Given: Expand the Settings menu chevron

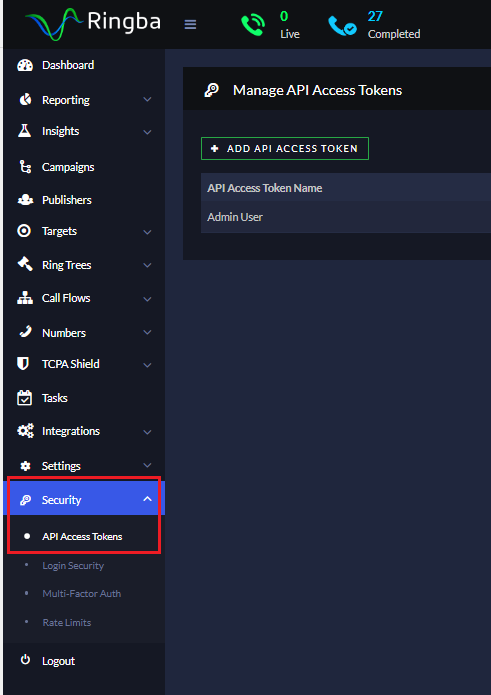Looking at the screenshot, I should point(148,465).
